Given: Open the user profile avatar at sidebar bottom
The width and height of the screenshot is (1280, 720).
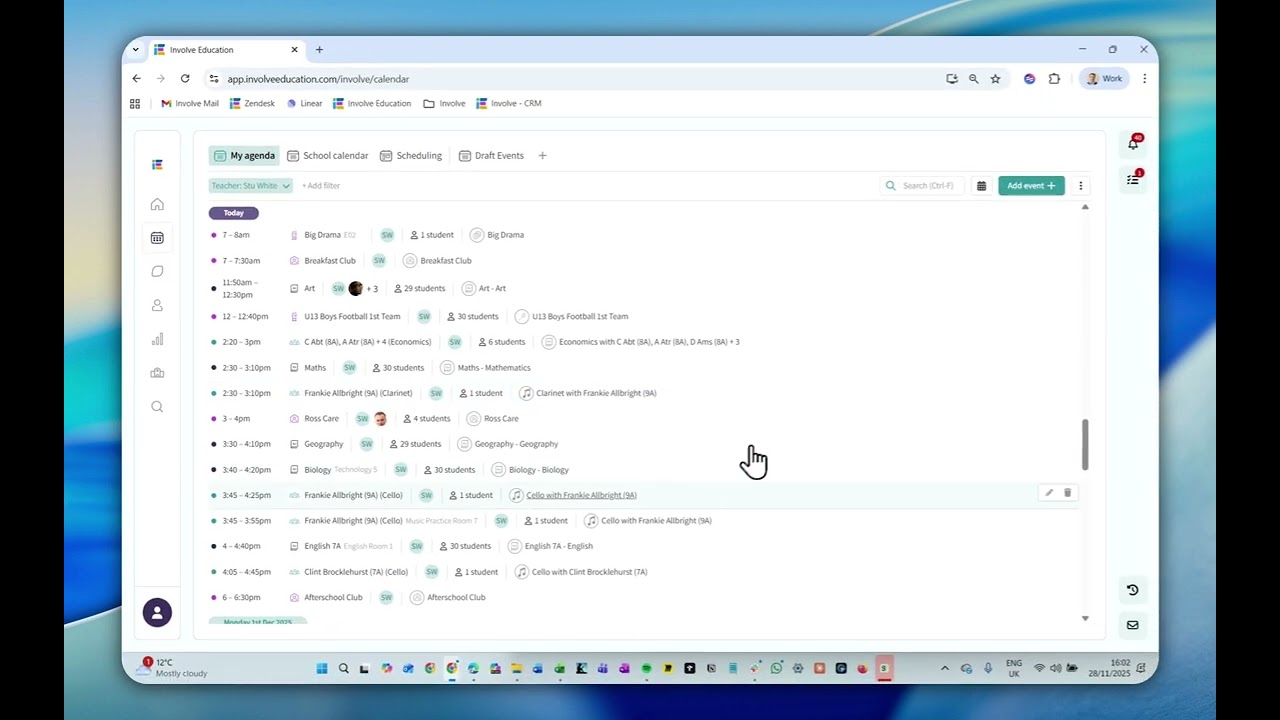Looking at the screenshot, I should coord(157,612).
